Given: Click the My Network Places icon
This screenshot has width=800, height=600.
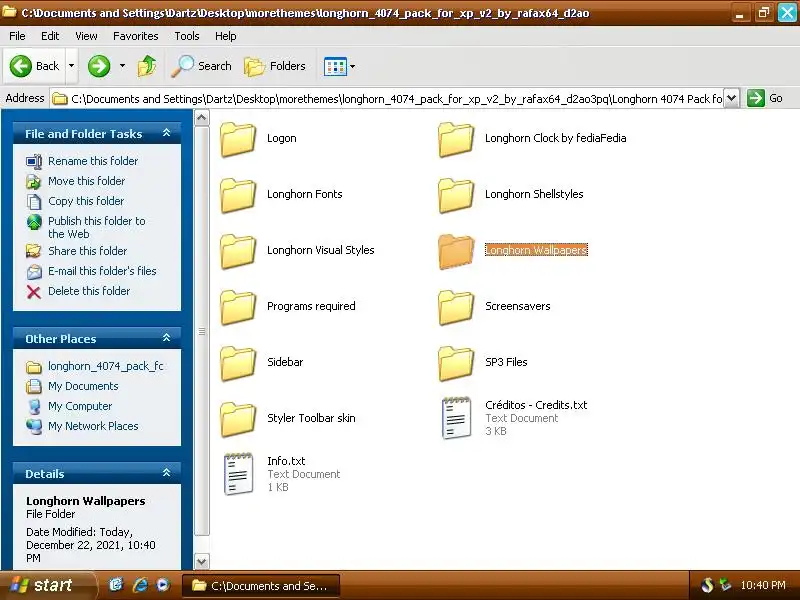Looking at the screenshot, I should click(34, 427).
